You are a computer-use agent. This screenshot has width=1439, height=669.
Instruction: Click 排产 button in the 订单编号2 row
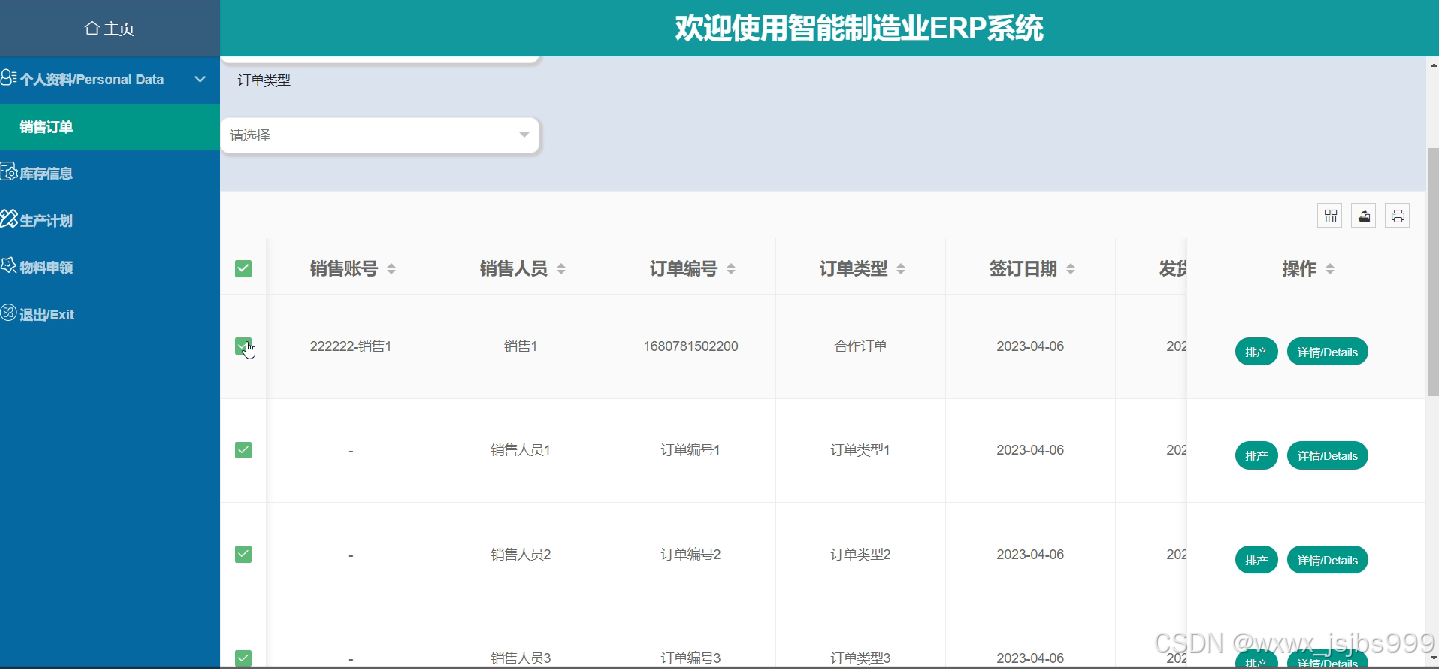(x=1256, y=560)
